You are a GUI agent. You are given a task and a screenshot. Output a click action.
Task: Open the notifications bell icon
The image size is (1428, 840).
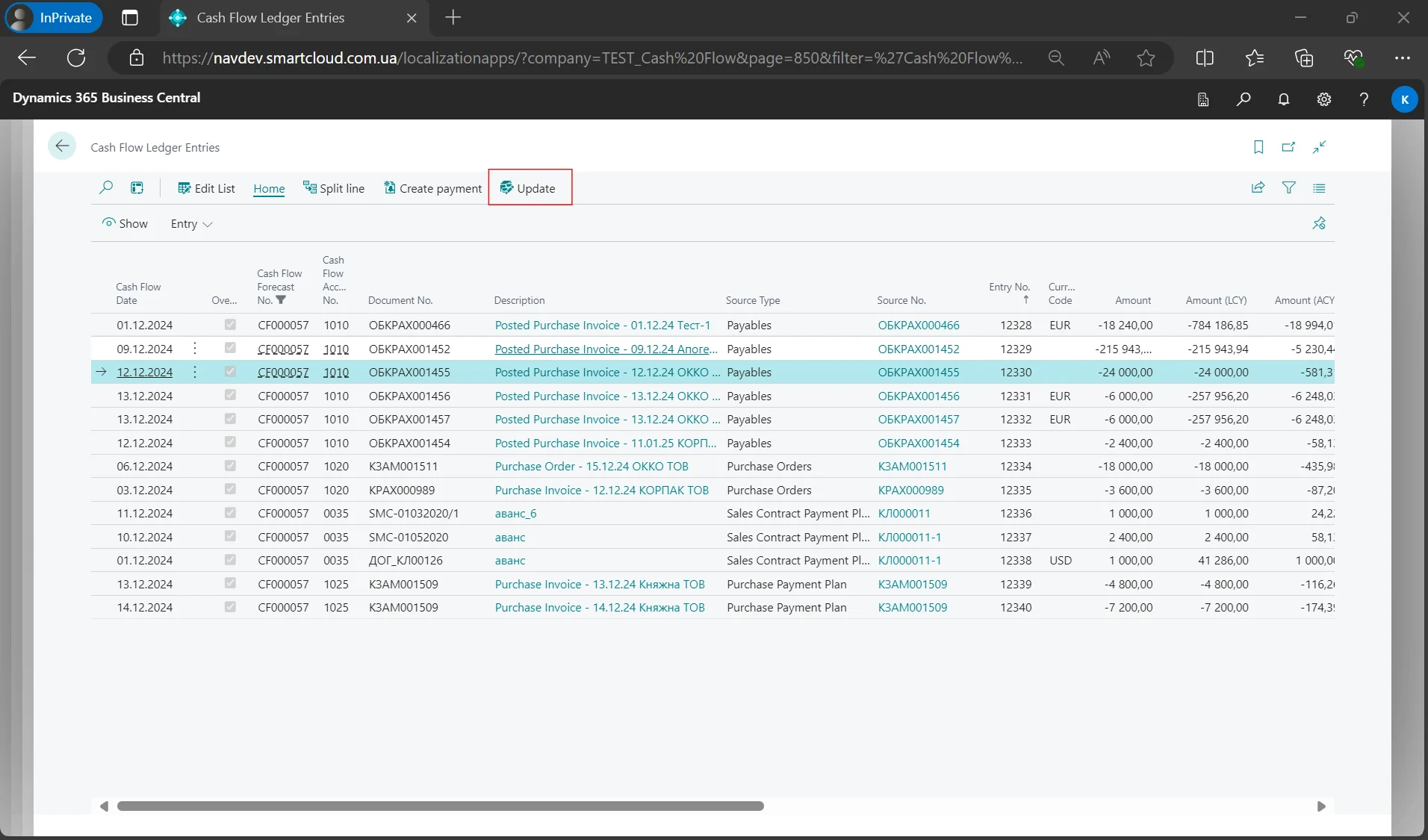[x=1283, y=99]
